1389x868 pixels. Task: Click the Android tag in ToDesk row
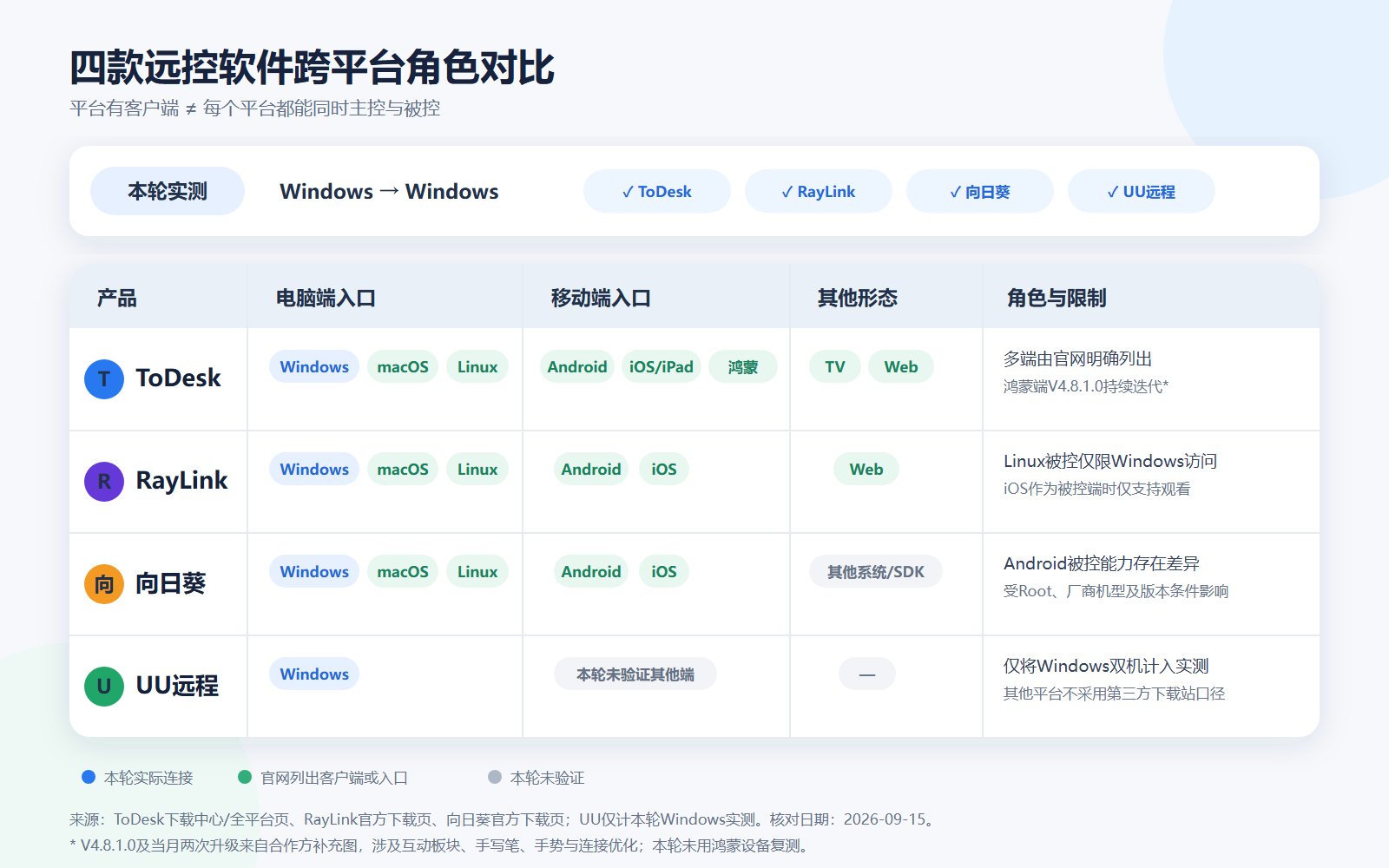[577, 366]
